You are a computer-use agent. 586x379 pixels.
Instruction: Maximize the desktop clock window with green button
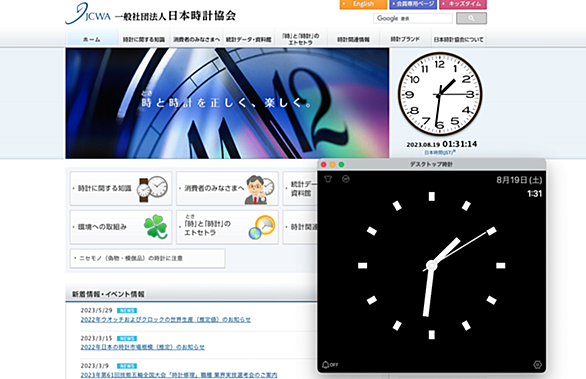tap(341, 164)
